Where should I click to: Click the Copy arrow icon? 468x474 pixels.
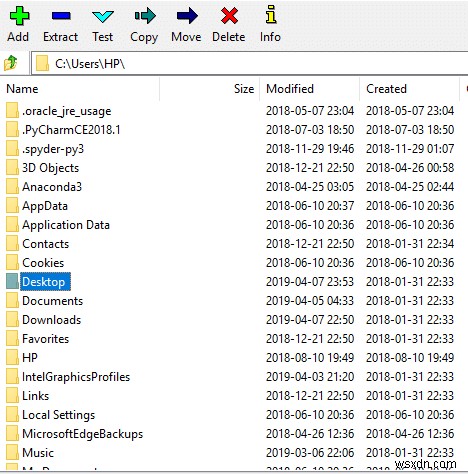pyautogui.click(x=145, y=16)
